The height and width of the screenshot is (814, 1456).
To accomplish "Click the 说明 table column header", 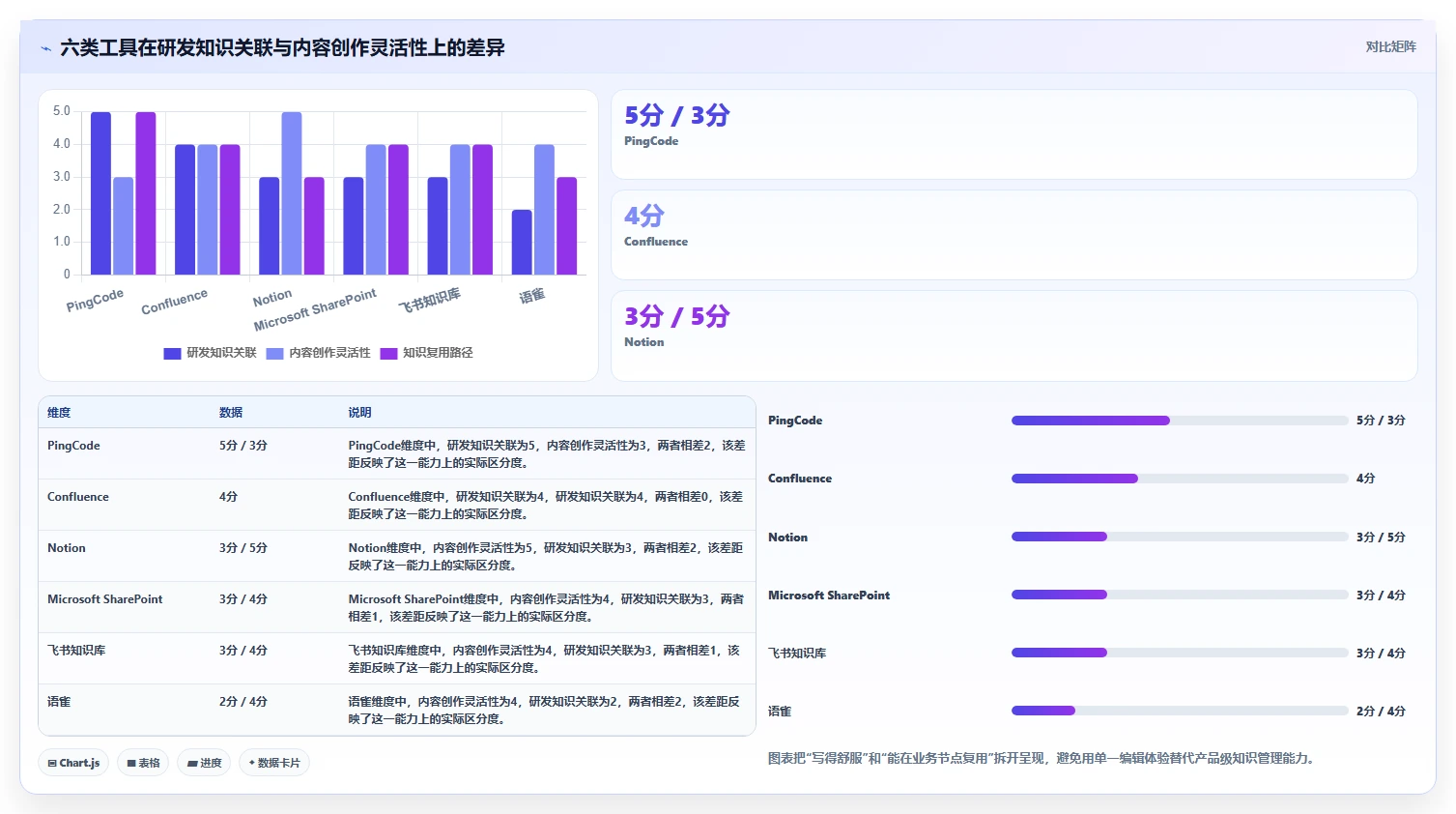I will (359, 413).
